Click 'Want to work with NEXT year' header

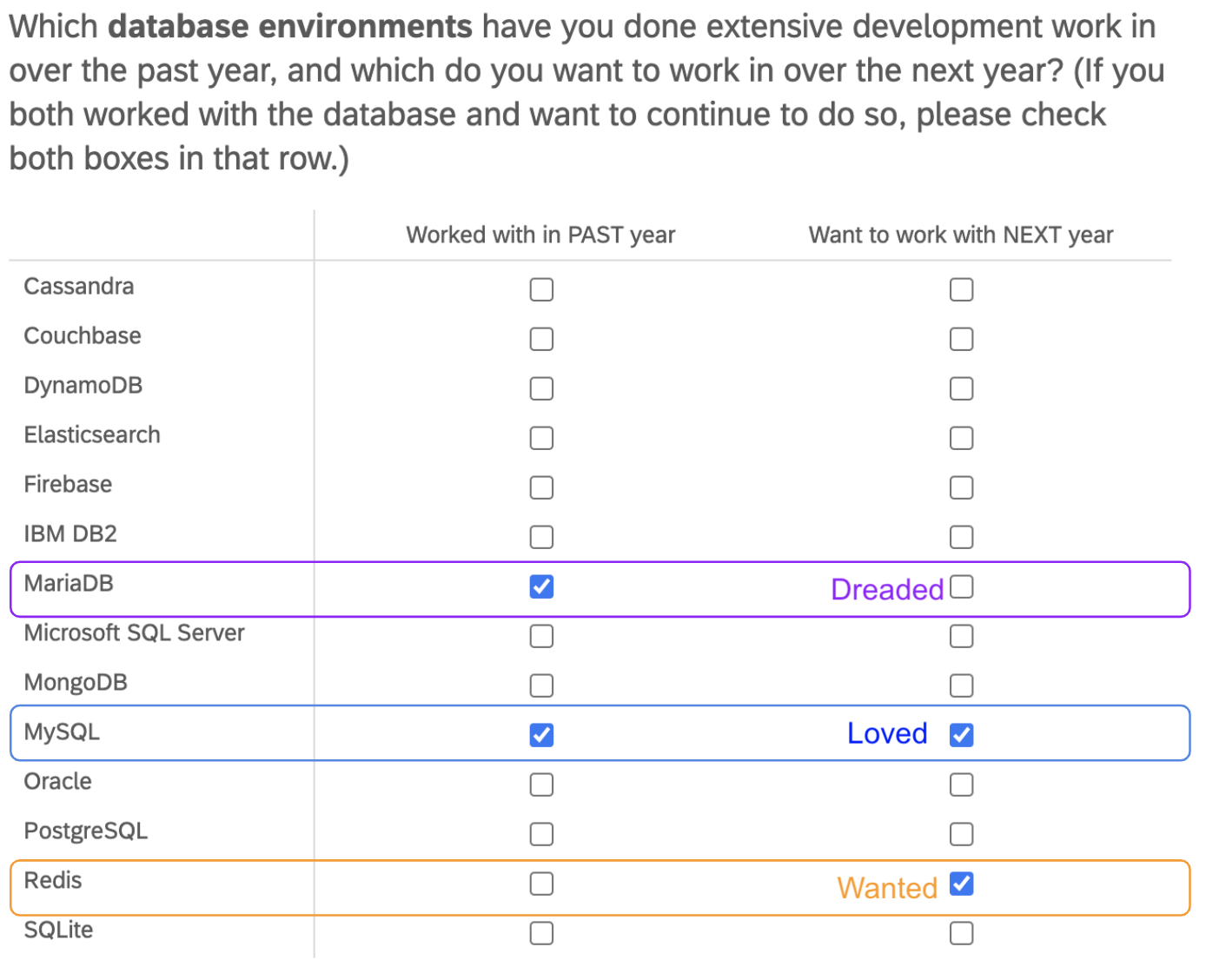coord(961,235)
